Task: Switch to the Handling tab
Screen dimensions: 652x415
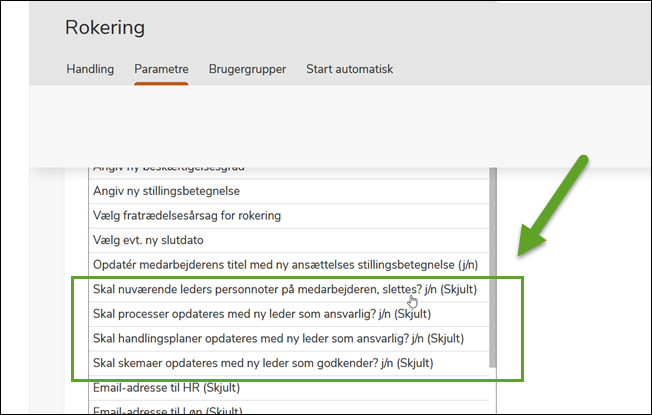Action: 90,70
